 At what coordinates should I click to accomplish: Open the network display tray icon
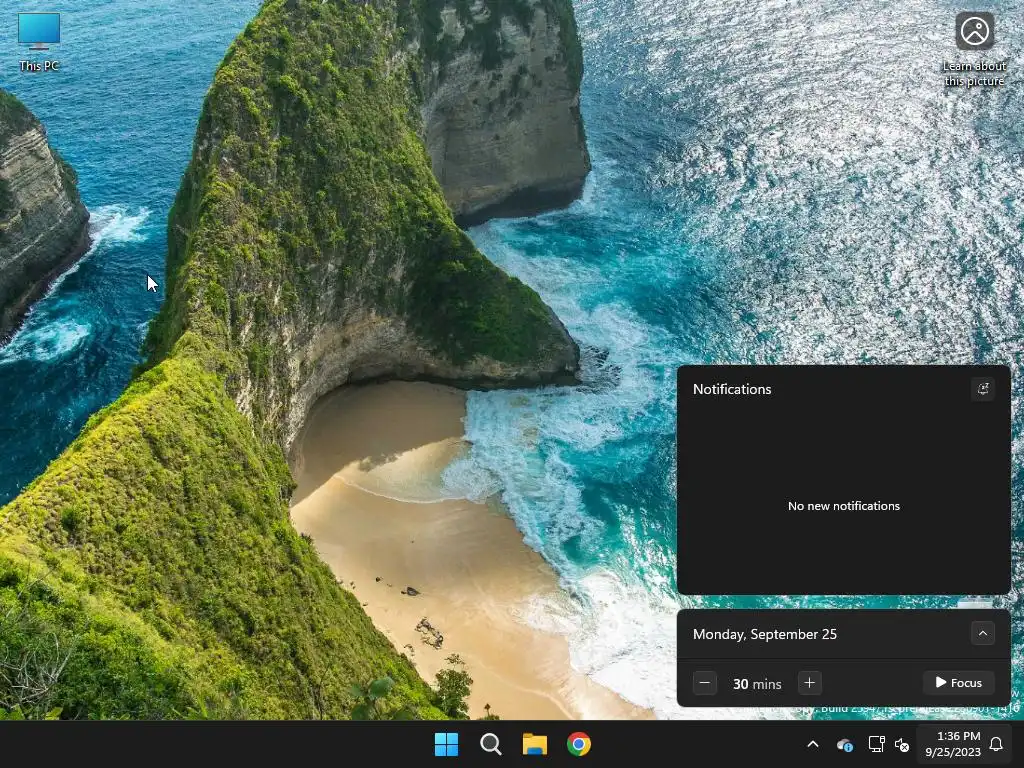[876, 744]
